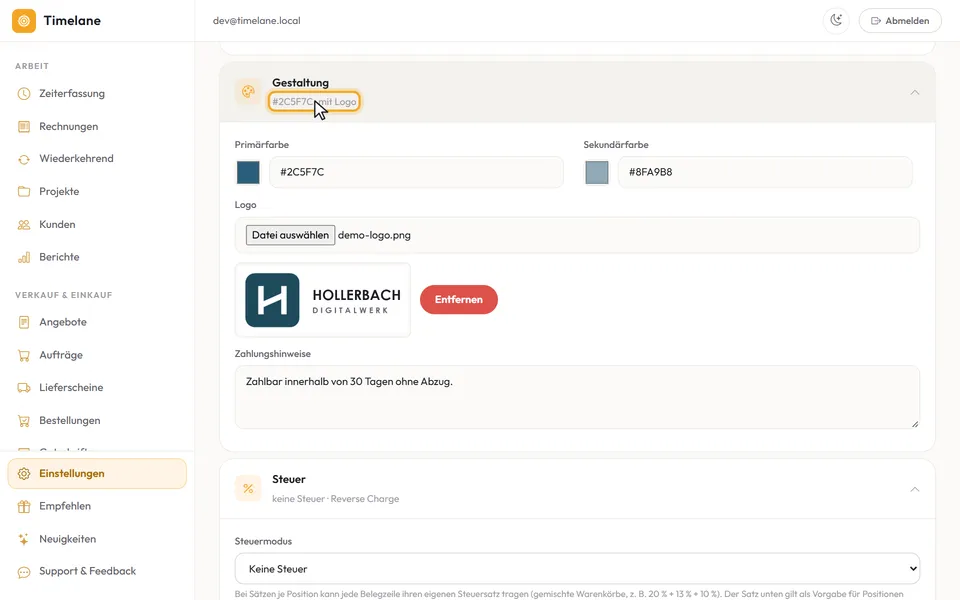Click the percent icon in Steuer header
The width and height of the screenshot is (960, 600).
tap(248, 489)
